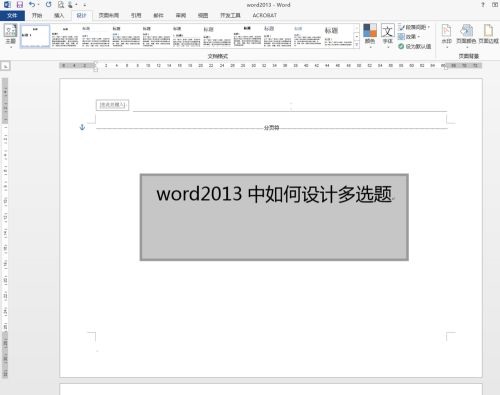Open the 字体 theme fonts dropdown
Image resolution: width=500 pixels, height=395 pixels.
[388, 36]
